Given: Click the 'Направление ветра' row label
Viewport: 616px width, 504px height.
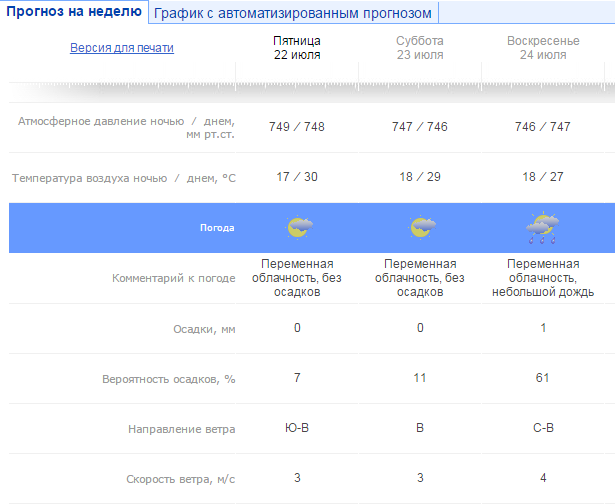Looking at the screenshot, I should tap(181, 430).
